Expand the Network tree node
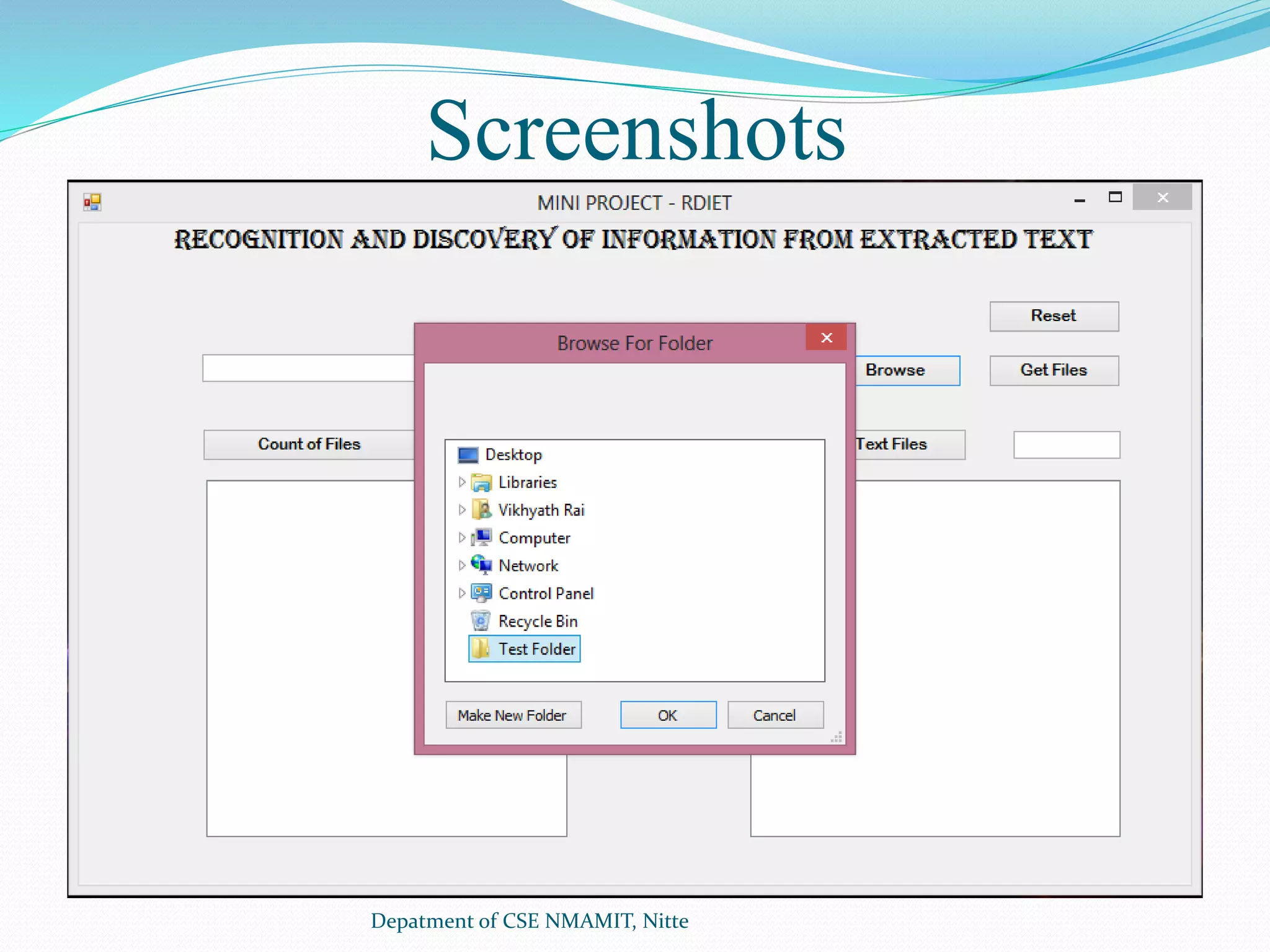This screenshot has width=1270, height=952. coord(462,565)
